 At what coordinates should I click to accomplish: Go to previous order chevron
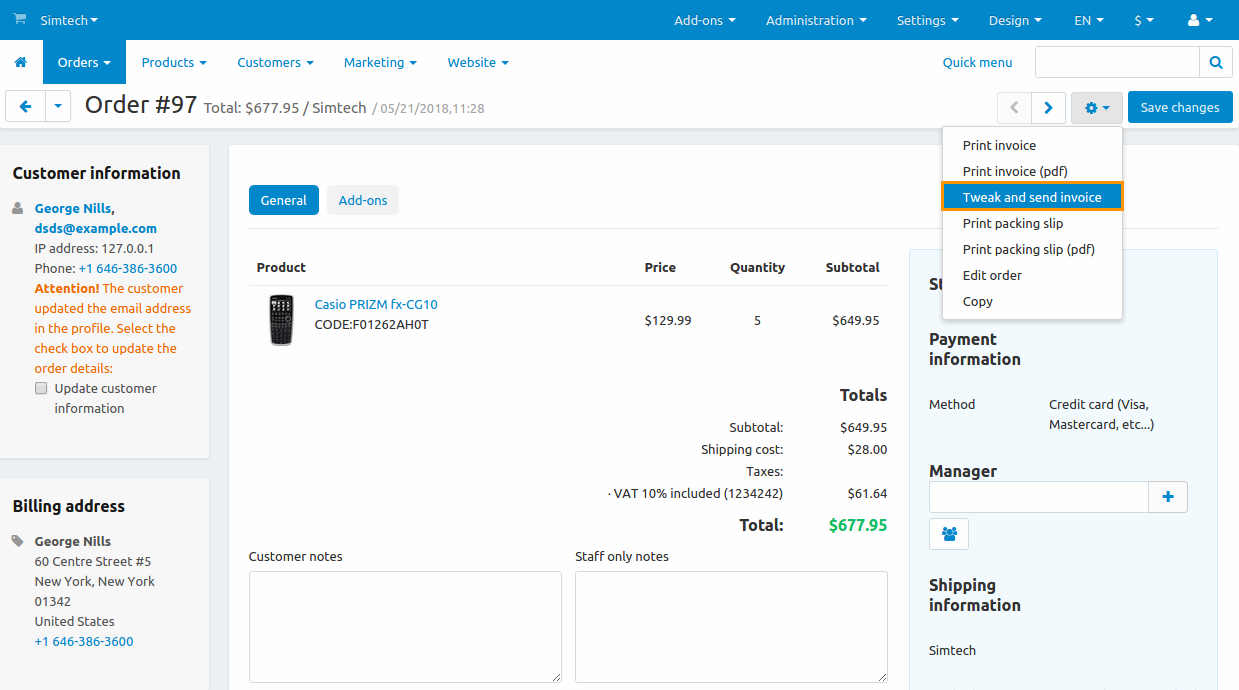coord(1013,107)
